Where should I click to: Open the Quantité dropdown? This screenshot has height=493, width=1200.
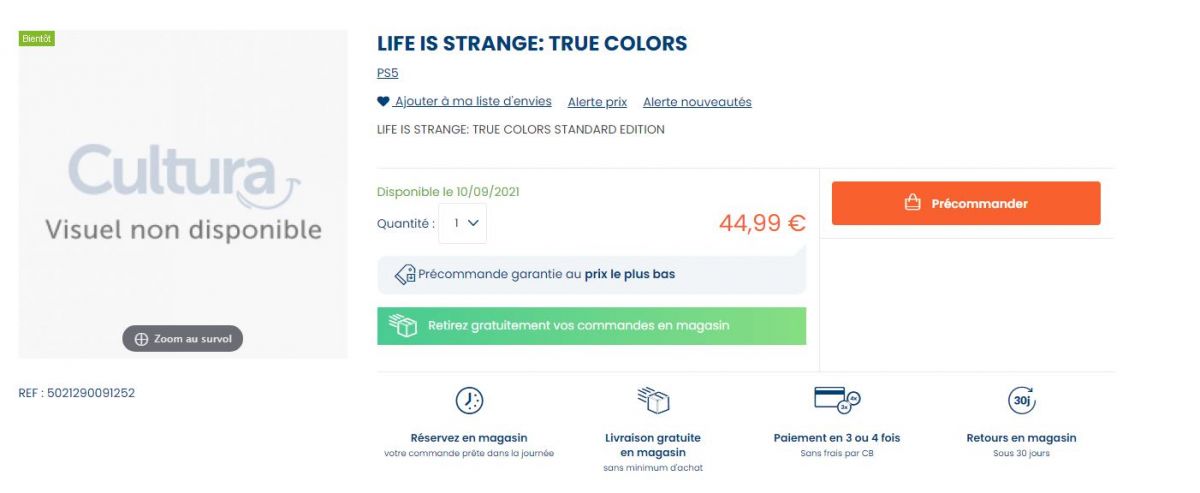coord(463,224)
